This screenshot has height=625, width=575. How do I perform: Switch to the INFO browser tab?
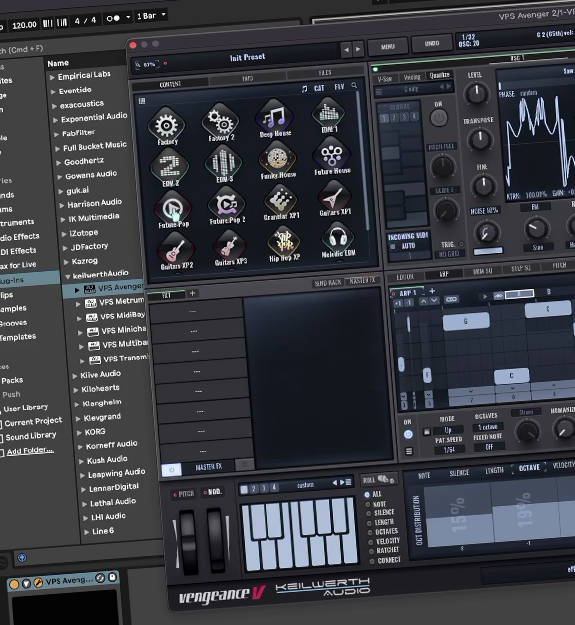coord(247,79)
